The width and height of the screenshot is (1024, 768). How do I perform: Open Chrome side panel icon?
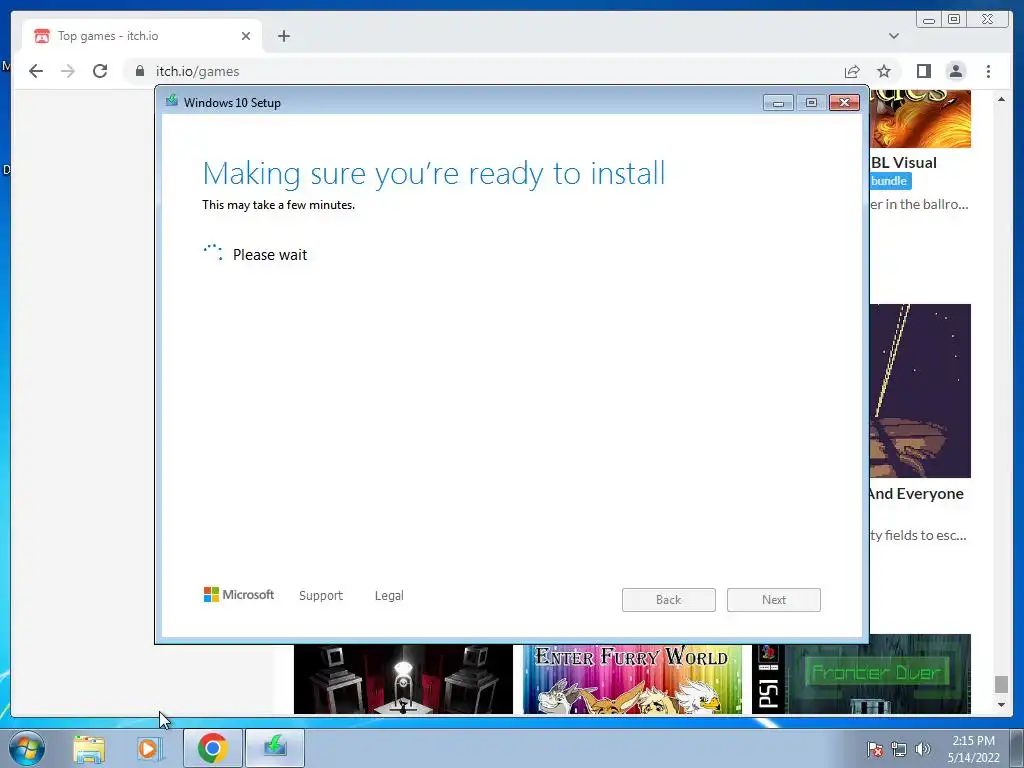point(923,71)
